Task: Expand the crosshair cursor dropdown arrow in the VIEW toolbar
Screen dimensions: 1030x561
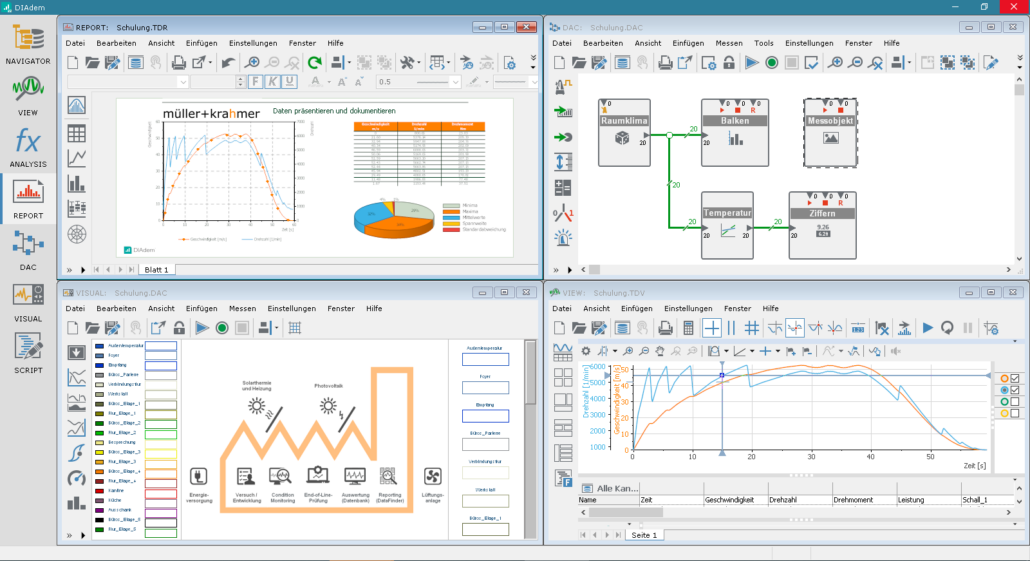Action: 780,351
